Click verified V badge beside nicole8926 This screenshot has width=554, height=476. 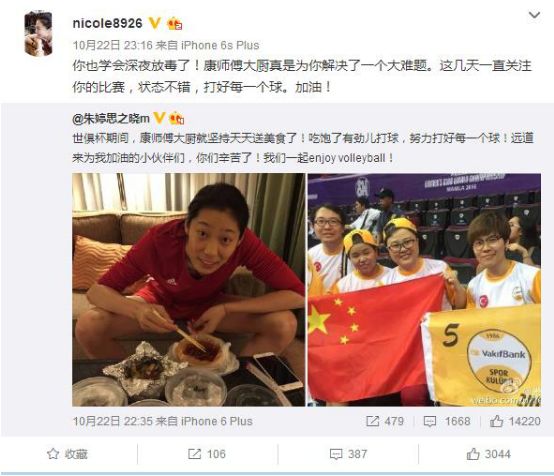tap(154, 23)
